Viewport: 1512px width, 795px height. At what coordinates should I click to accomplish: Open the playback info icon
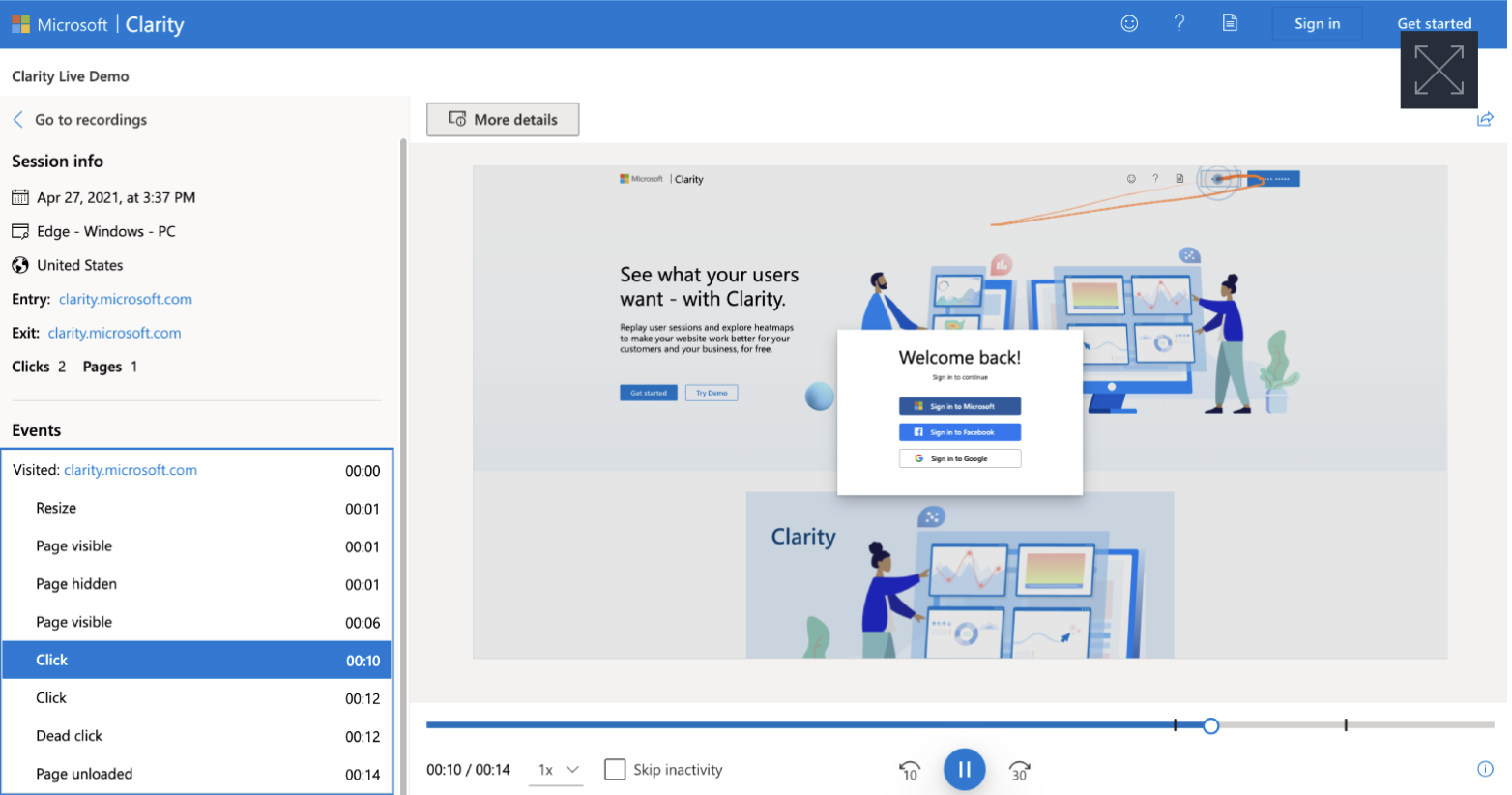click(1486, 768)
